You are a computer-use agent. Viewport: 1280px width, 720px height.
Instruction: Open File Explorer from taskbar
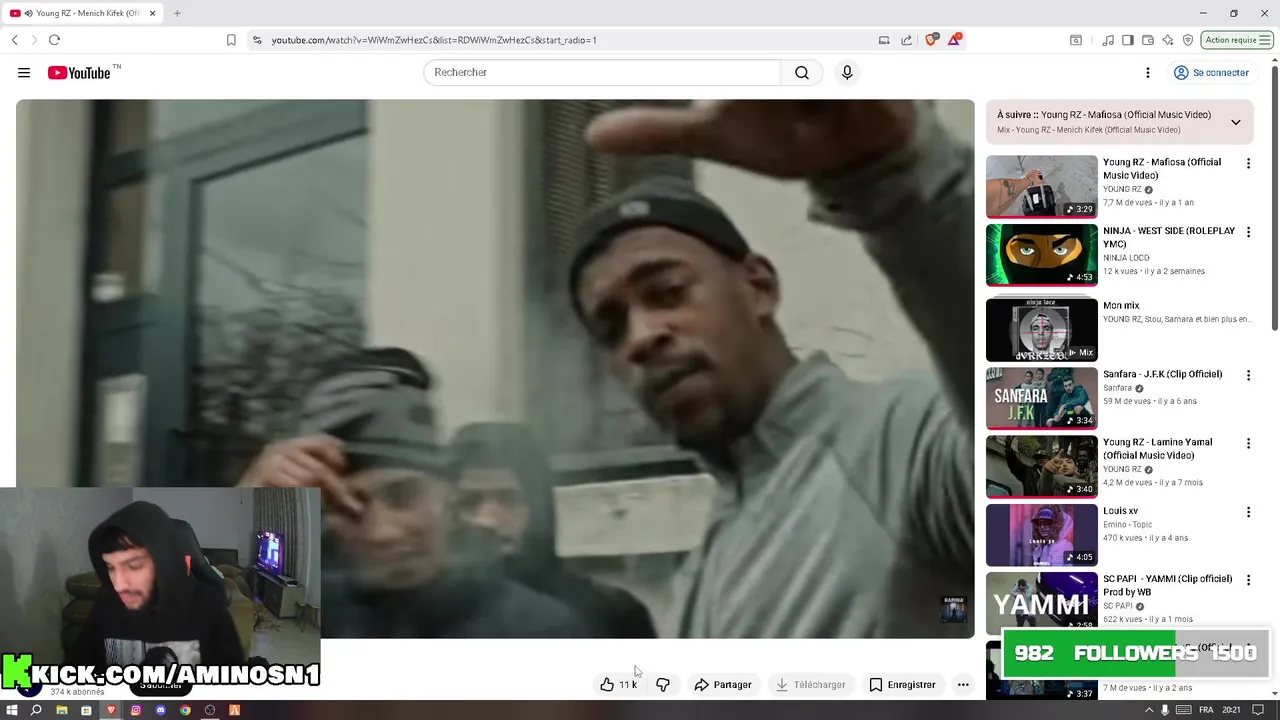(61, 710)
